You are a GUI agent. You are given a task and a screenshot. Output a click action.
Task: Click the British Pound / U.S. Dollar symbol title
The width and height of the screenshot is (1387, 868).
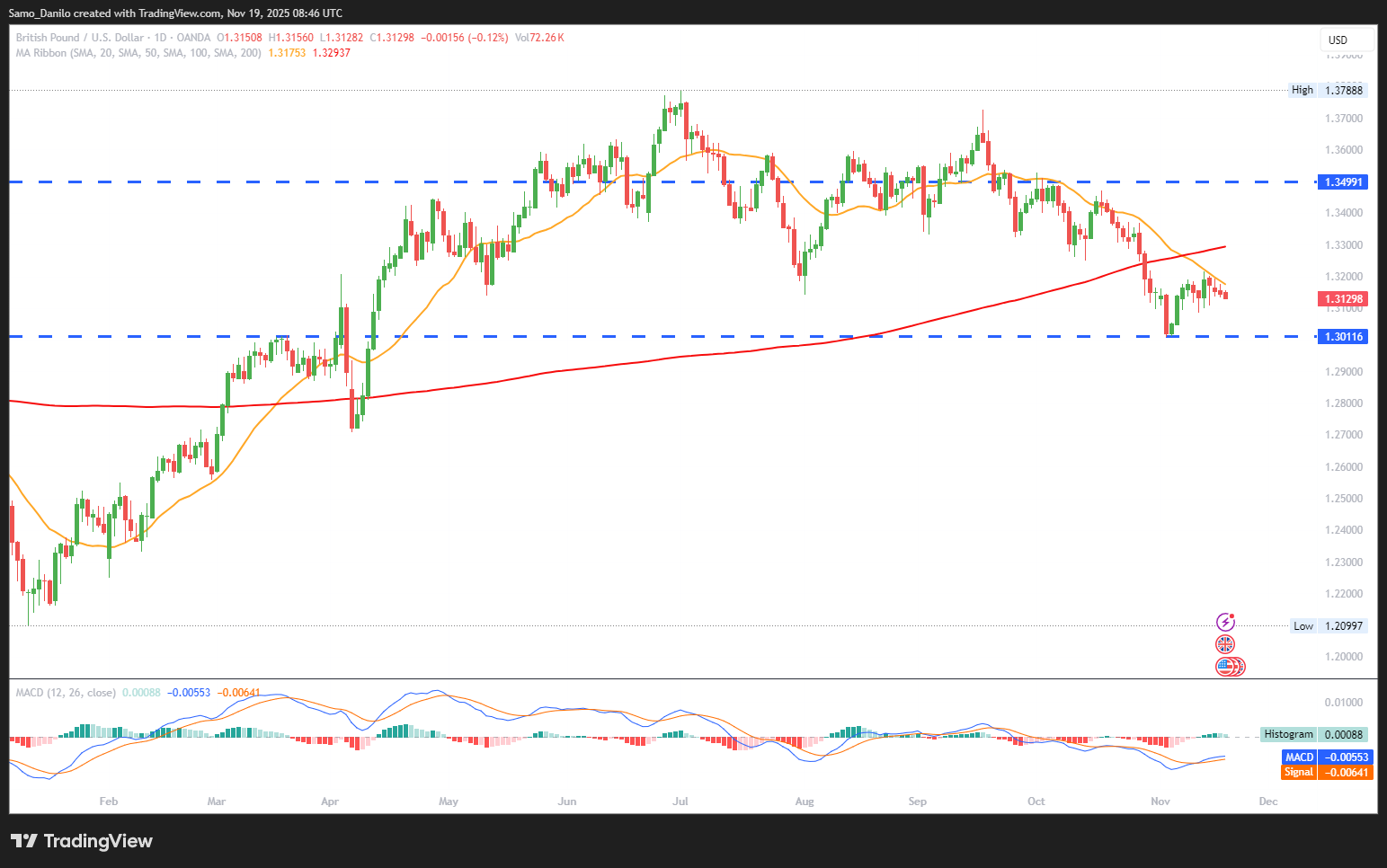79,38
